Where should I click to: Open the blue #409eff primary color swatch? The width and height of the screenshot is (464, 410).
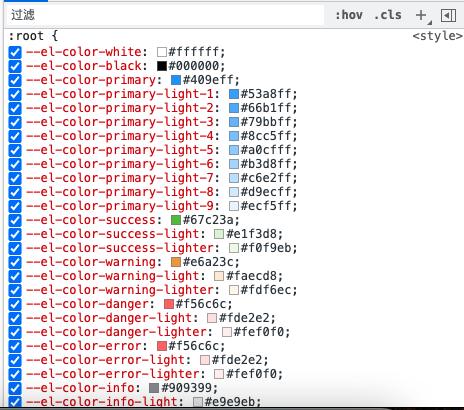pyautogui.click(x=176, y=80)
